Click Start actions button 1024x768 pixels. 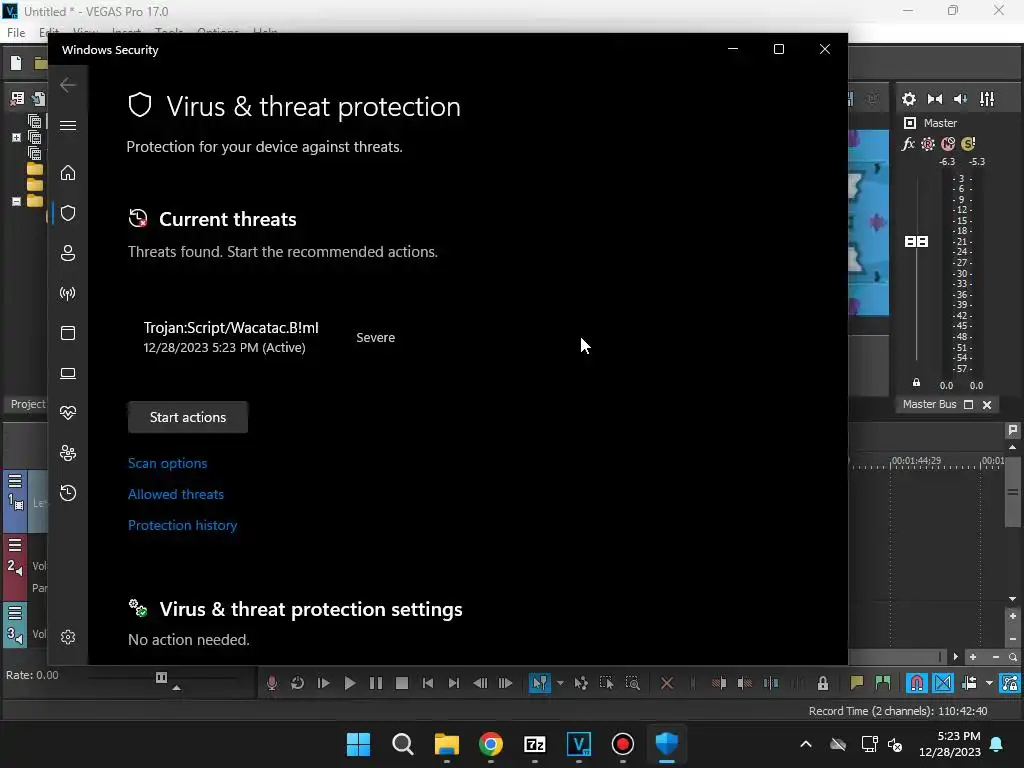(x=188, y=417)
